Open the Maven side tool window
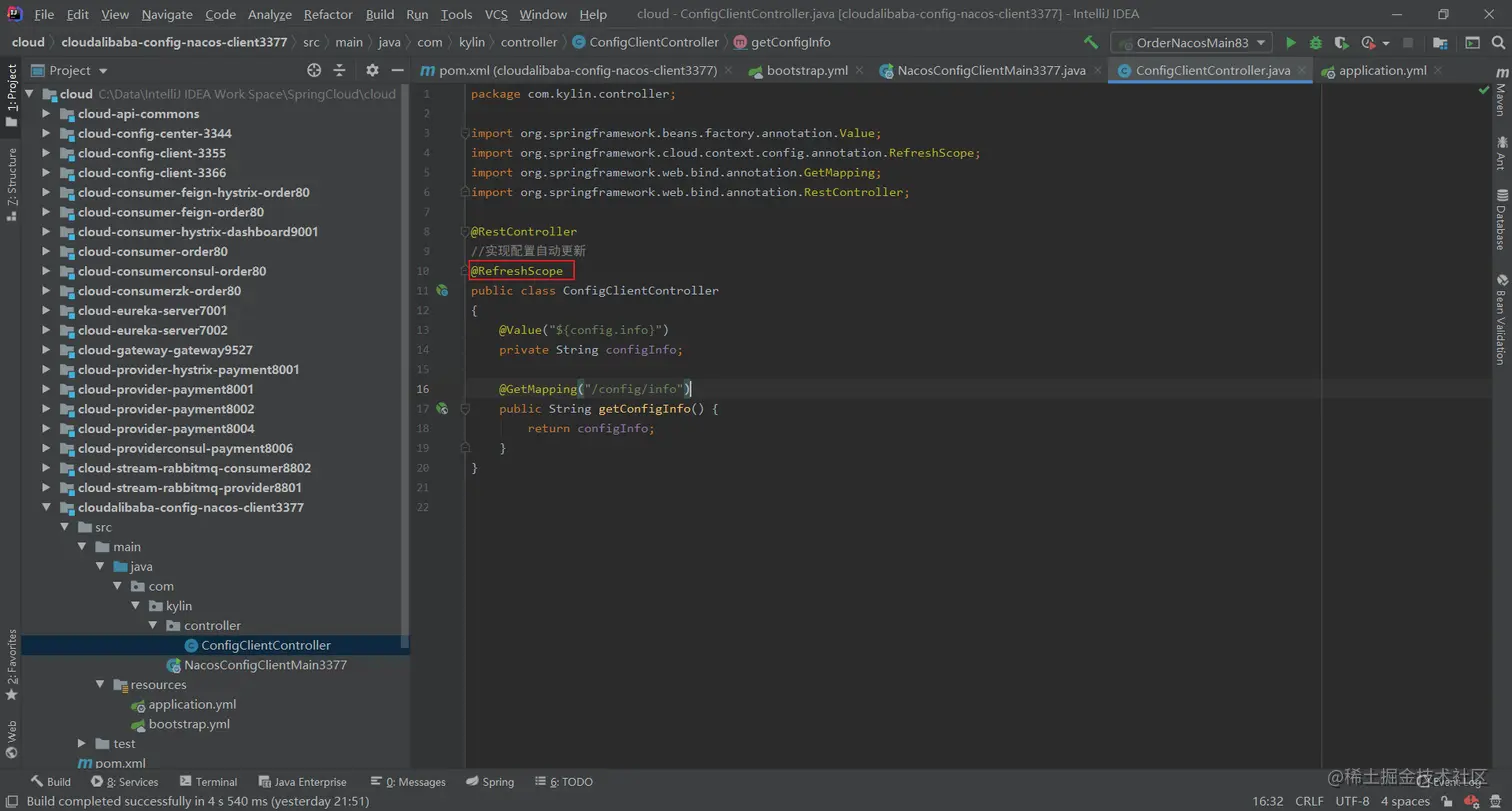This screenshot has height=811, width=1512. (x=1500, y=92)
